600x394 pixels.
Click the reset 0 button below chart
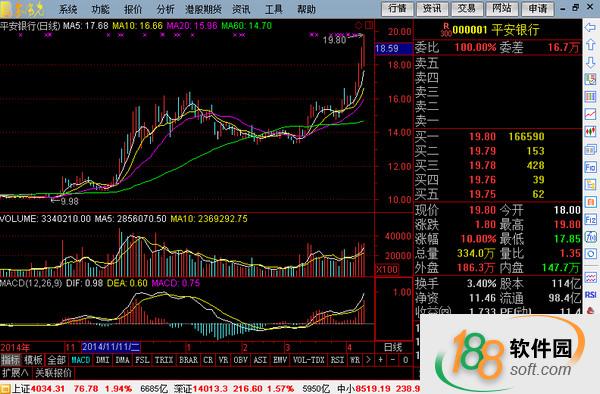406,360
